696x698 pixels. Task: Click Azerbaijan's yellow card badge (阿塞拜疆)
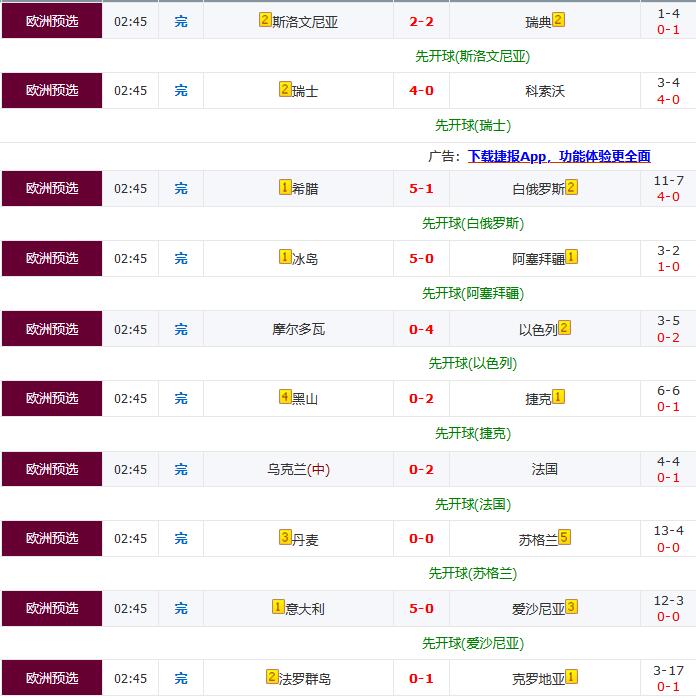571,256
